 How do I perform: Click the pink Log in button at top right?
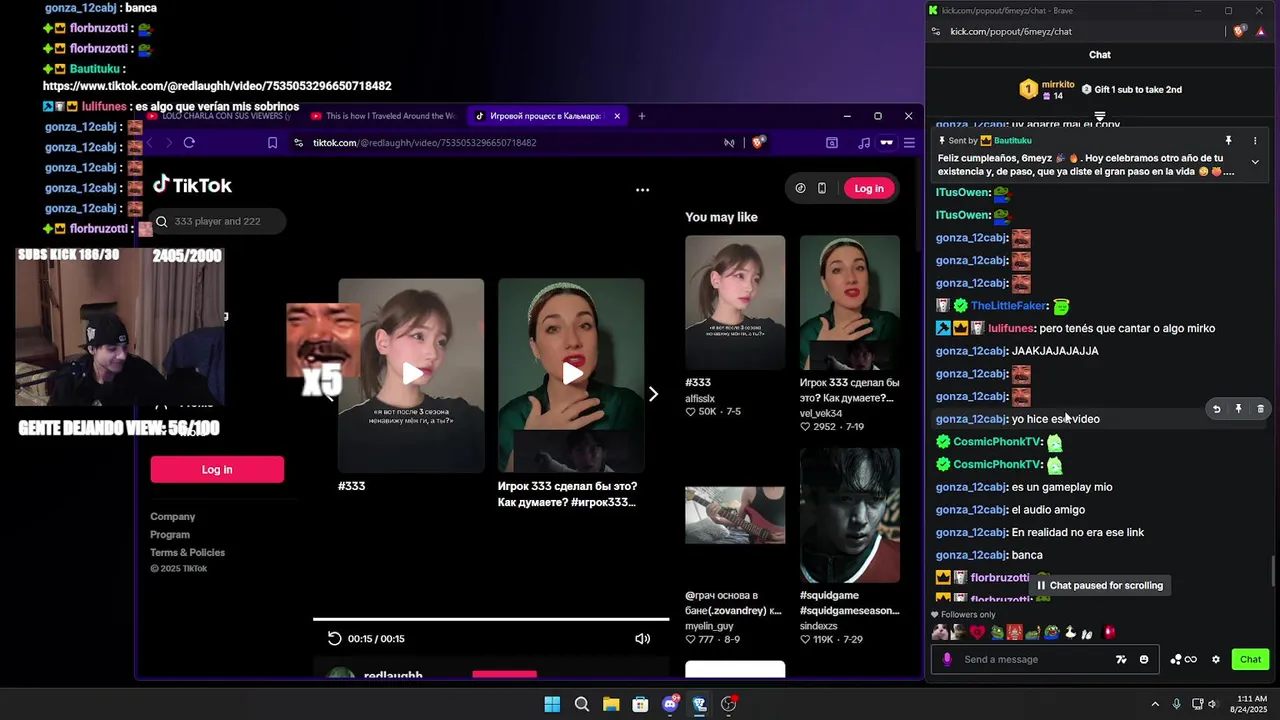[869, 188]
